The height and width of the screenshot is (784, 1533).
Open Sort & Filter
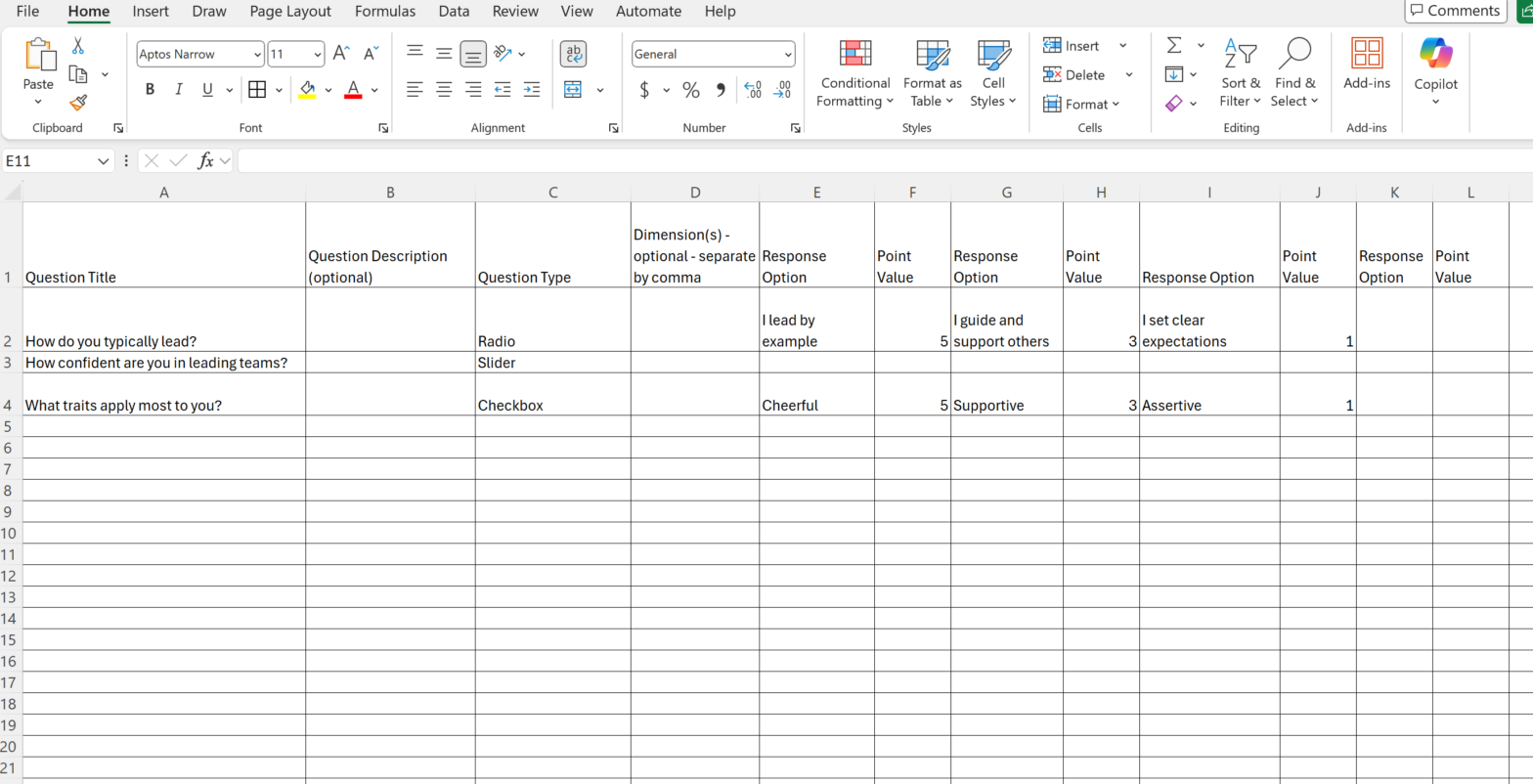coord(1241,74)
